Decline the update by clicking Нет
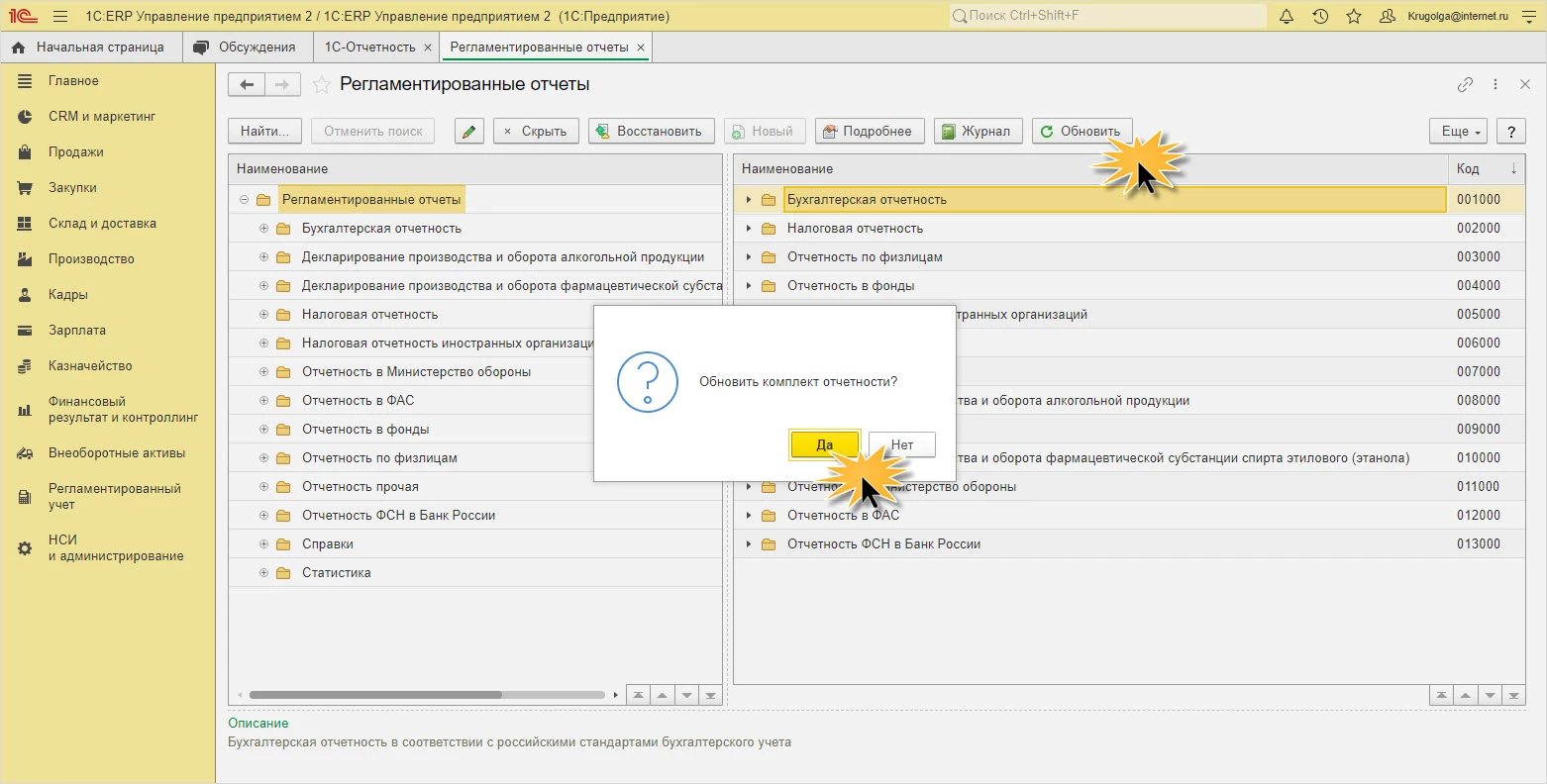 902,444
